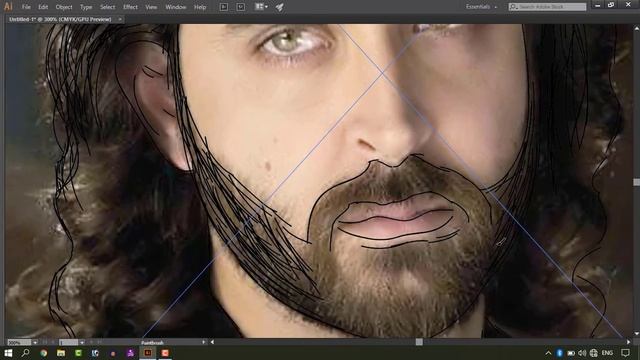The width and height of the screenshot is (640, 360).
Task: Click the network globe tray icon
Action: (594, 353)
